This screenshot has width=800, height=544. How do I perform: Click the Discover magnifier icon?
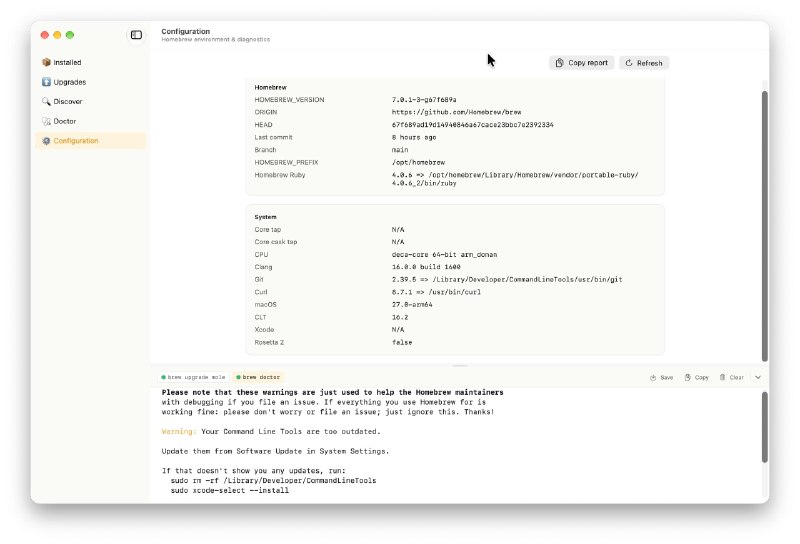pyautogui.click(x=46, y=101)
